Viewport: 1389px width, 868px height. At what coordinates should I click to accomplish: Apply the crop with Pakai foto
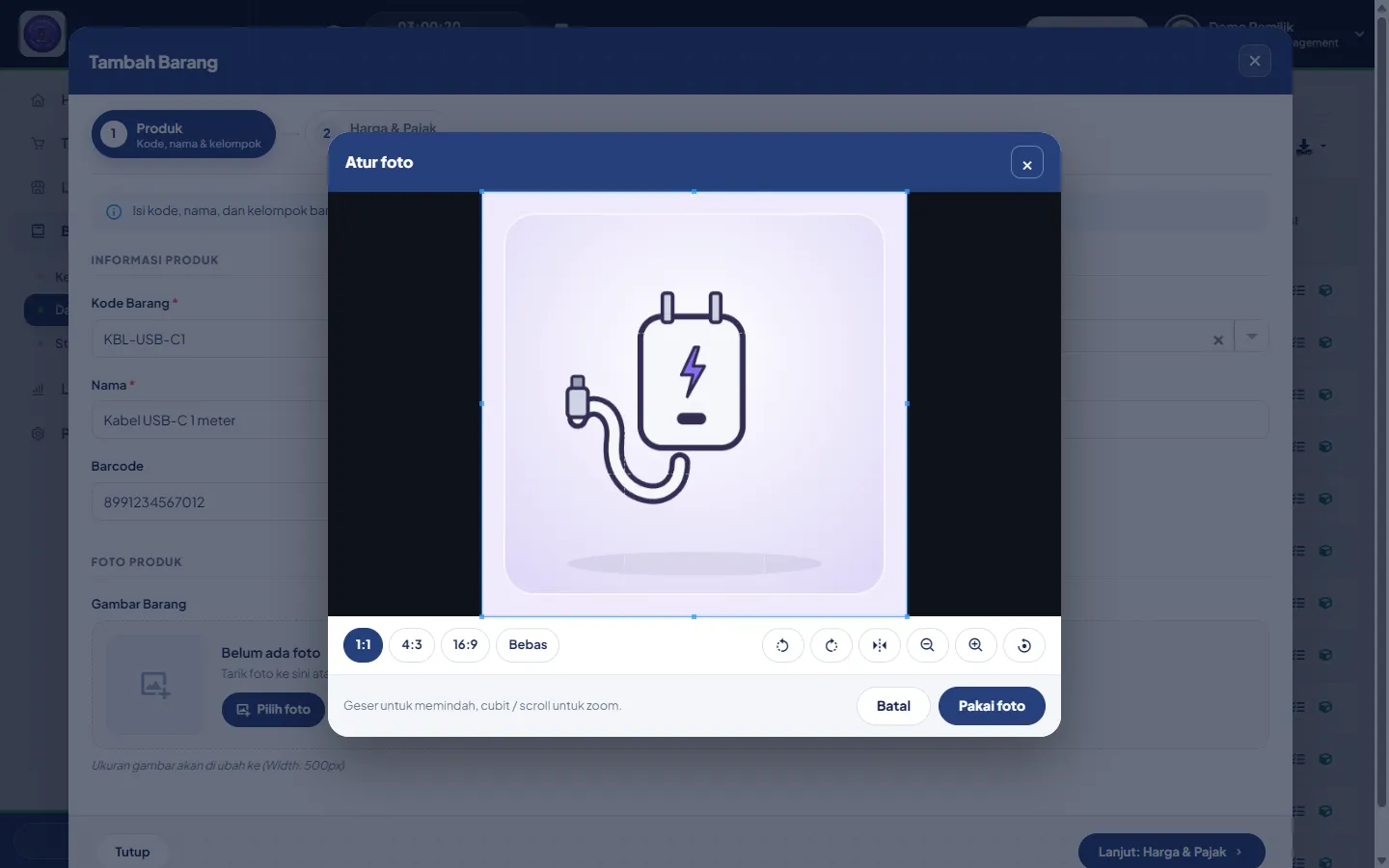pyautogui.click(x=992, y=706)
